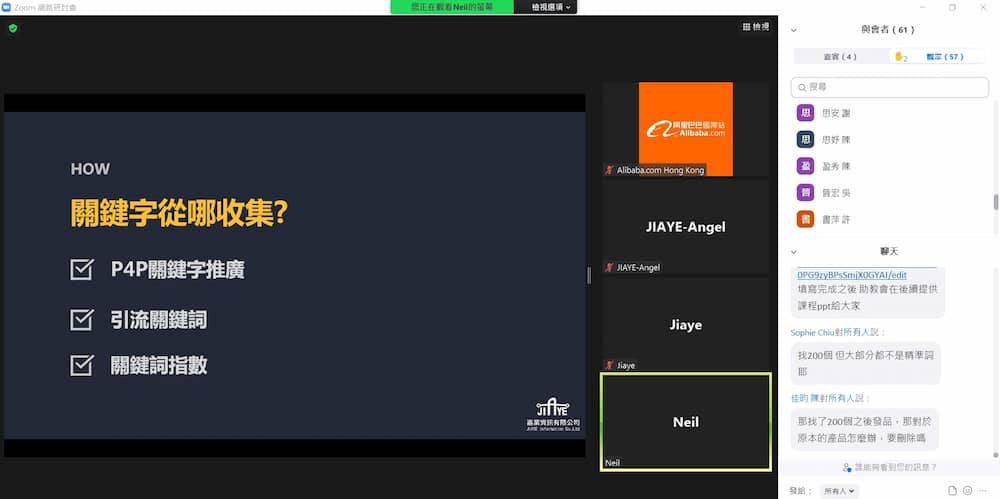Open the emoji picker in chat

click(967, 490)
